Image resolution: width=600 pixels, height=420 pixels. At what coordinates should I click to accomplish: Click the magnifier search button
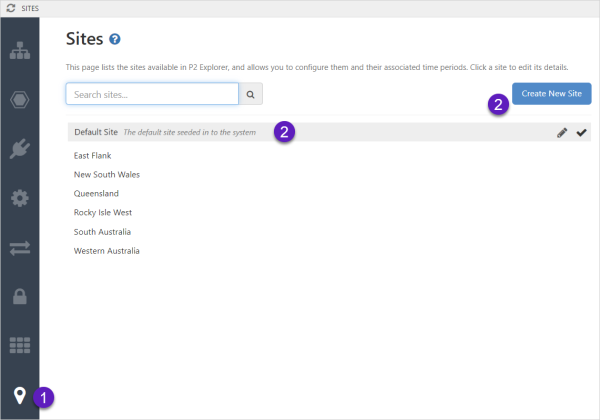(251, 94)
